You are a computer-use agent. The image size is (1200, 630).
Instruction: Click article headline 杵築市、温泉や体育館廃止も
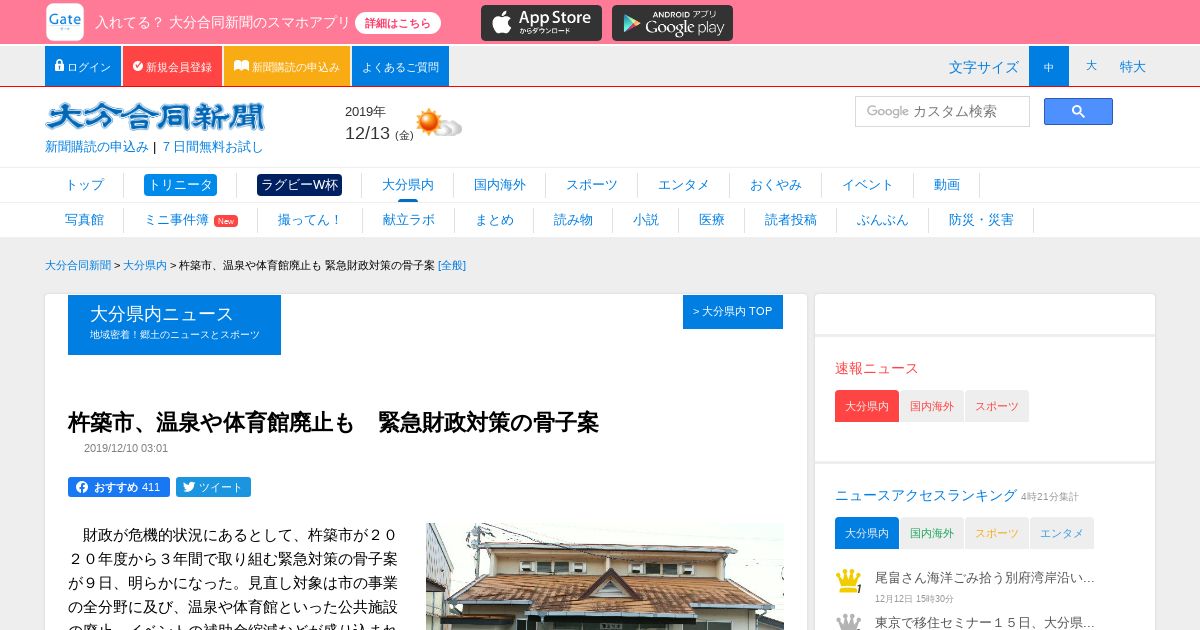click(333, 422)
